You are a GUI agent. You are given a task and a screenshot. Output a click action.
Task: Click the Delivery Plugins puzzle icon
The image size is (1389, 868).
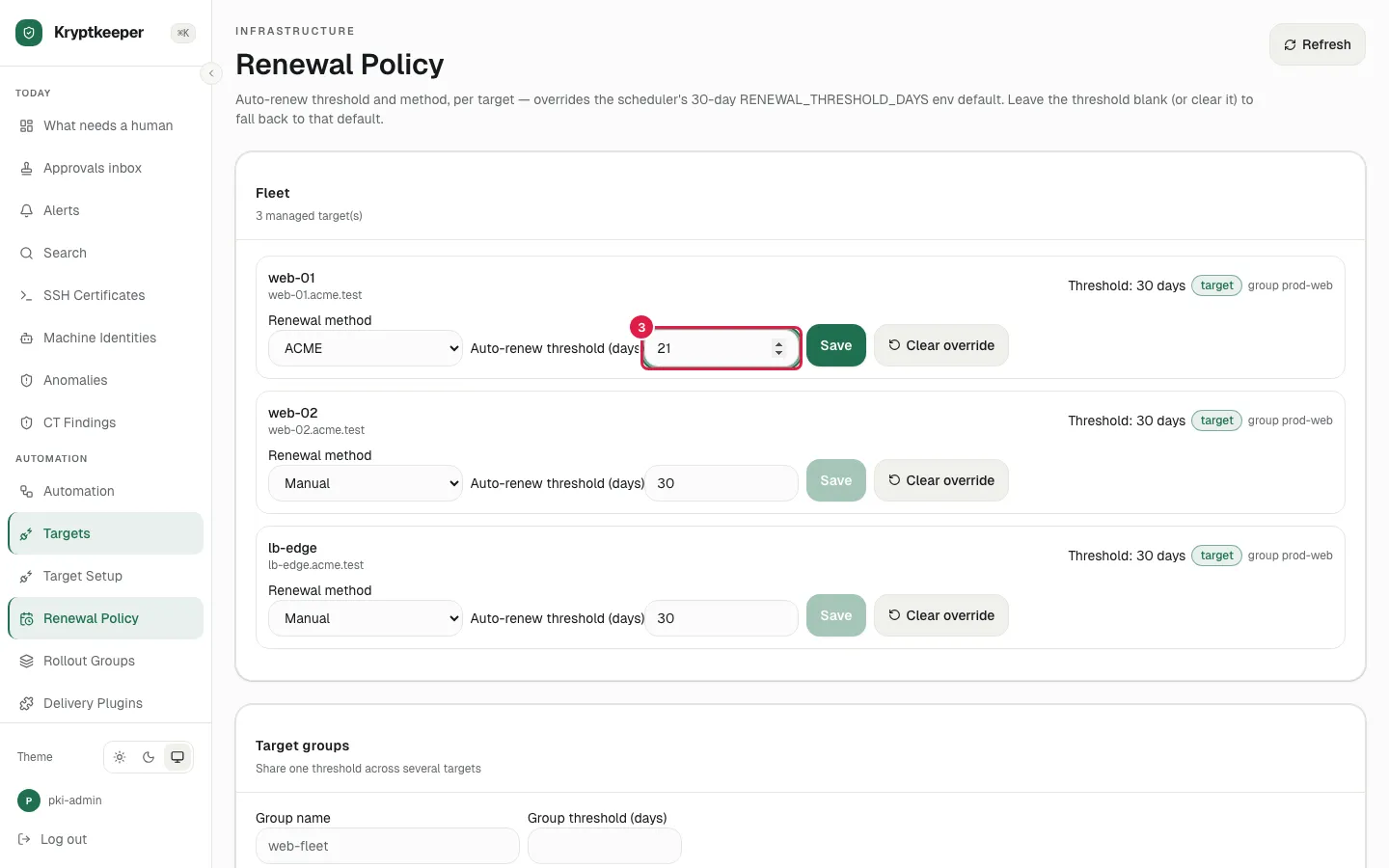click(26, 703)
